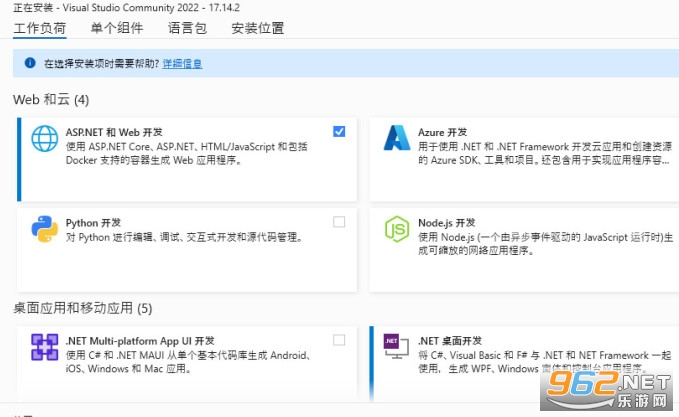
Task: Switch to the 单个组件 tab
Action: (x=117, y=29)
